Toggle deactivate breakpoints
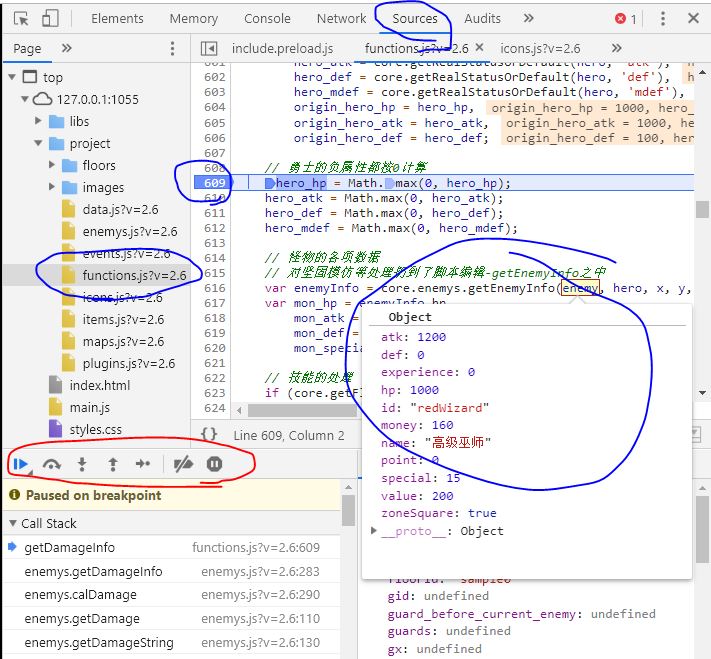 [x=182, y=464]
